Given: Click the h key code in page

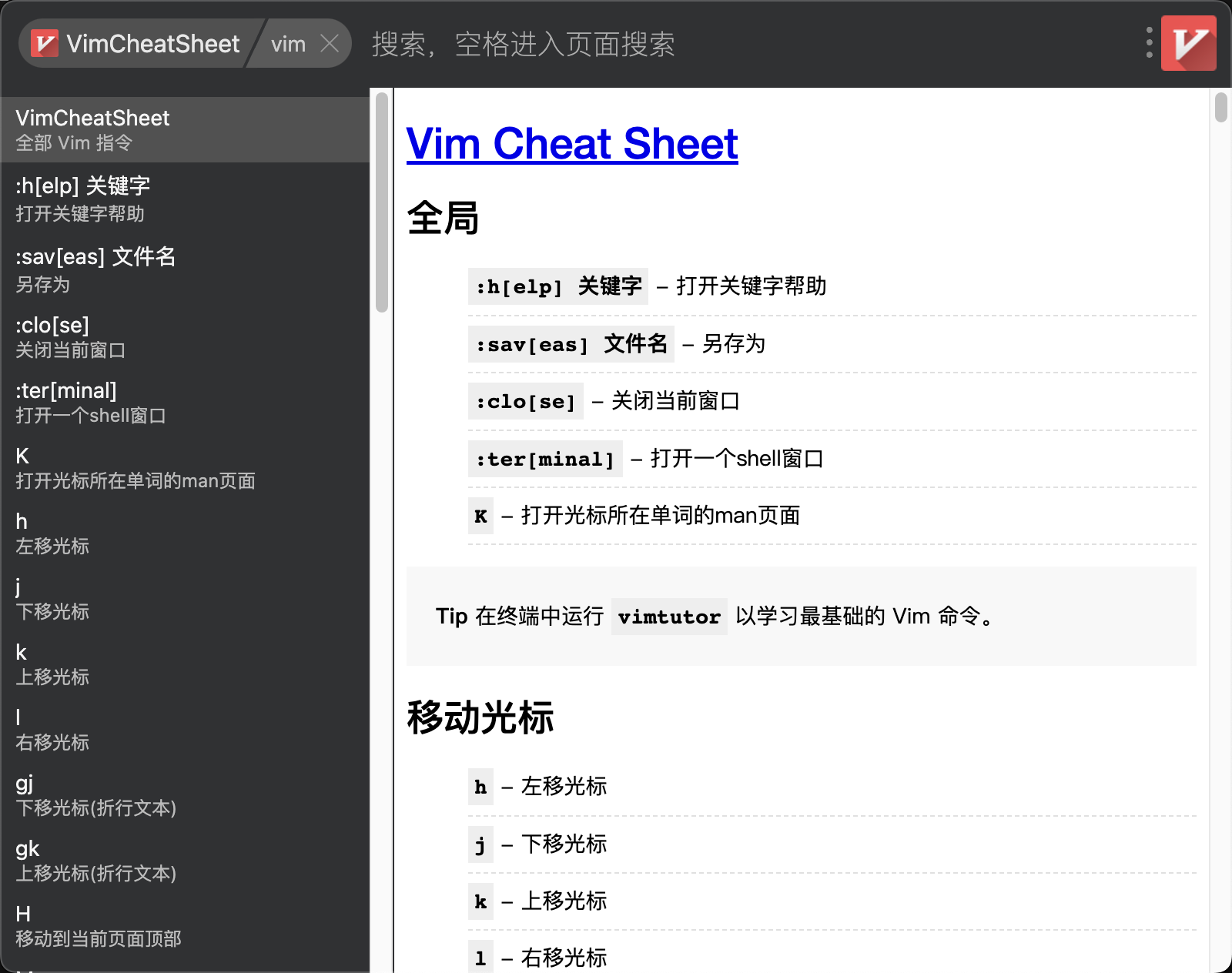Looking at the screenshot, I should click(480, 787).
